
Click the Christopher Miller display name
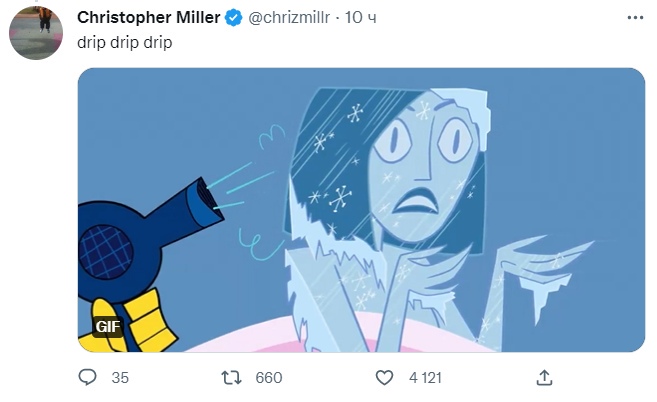pos(149,18)
